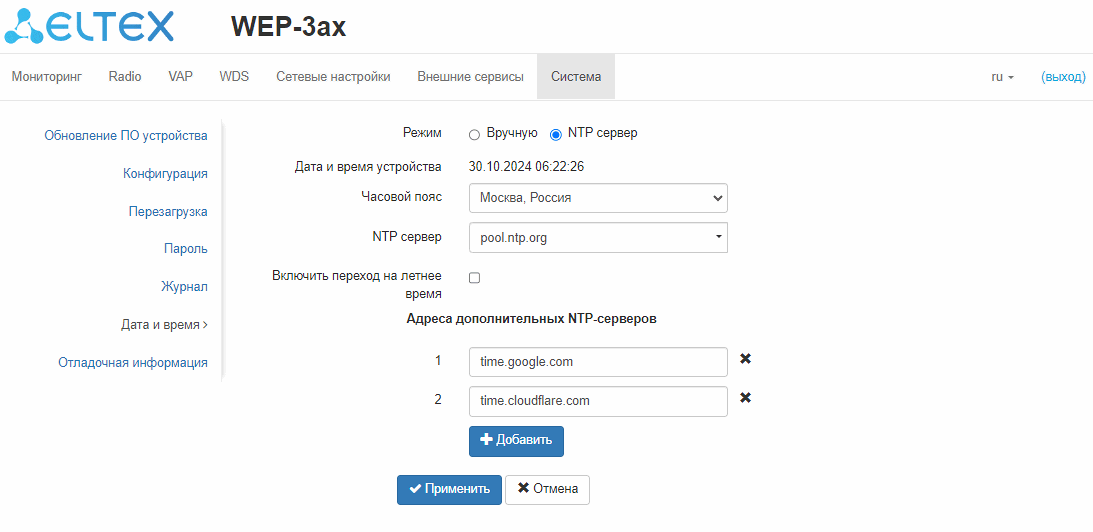Click the Добавить add server button
Viewport: 1093px width, 532px height.
pyautogui.click(x=516, y=441)
